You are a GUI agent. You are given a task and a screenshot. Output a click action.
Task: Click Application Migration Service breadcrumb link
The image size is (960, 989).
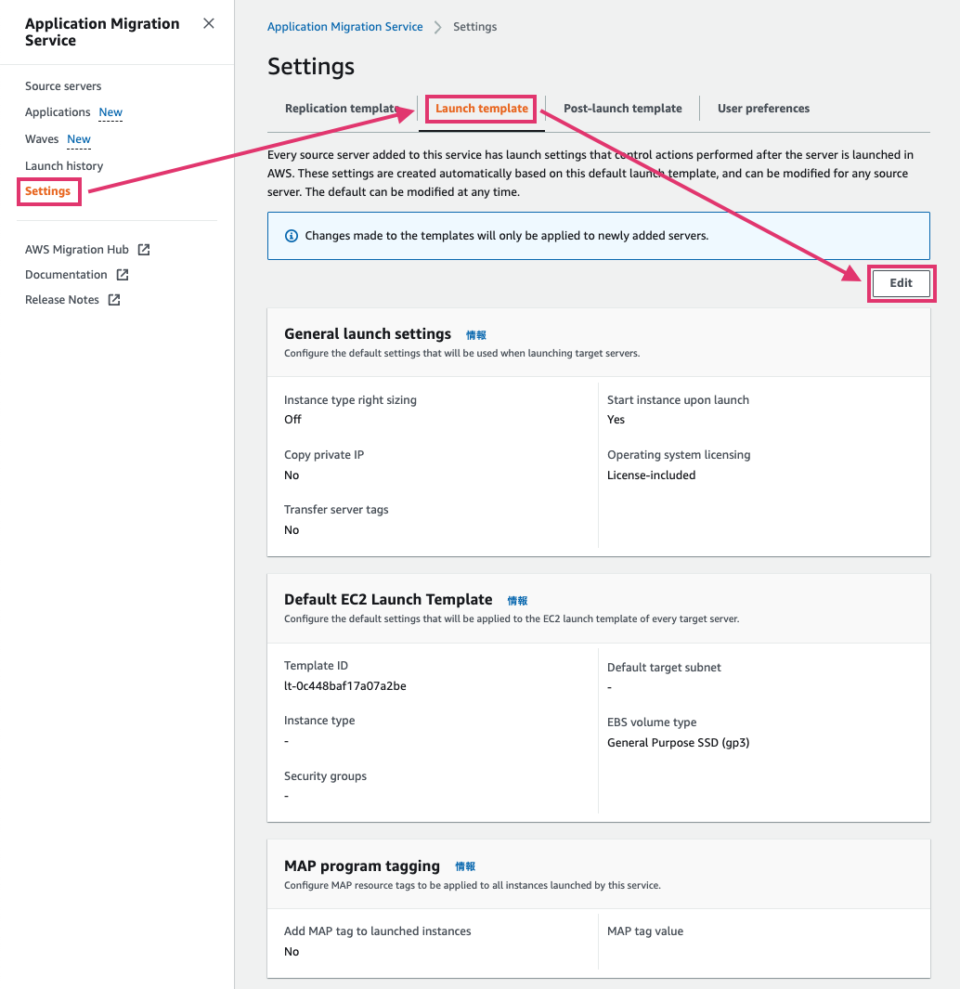(x=345, y=26)
